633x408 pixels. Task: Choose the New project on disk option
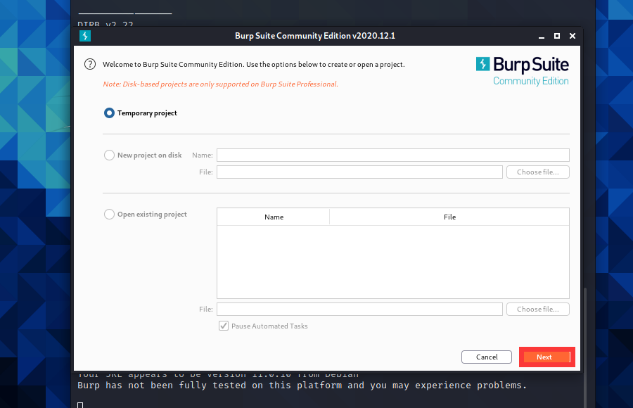click(109, 155)
